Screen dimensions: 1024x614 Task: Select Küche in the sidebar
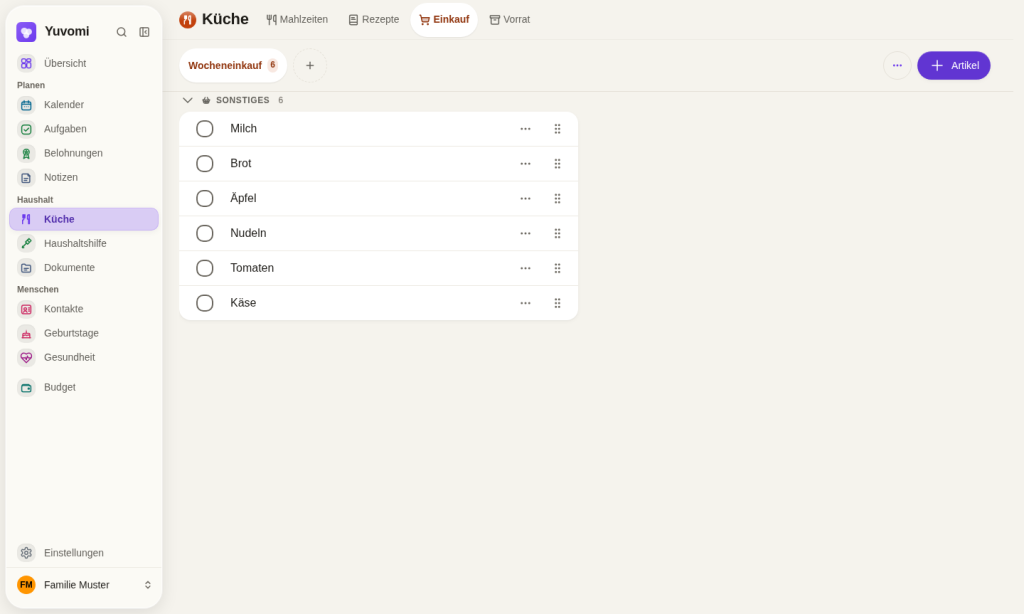84,219
